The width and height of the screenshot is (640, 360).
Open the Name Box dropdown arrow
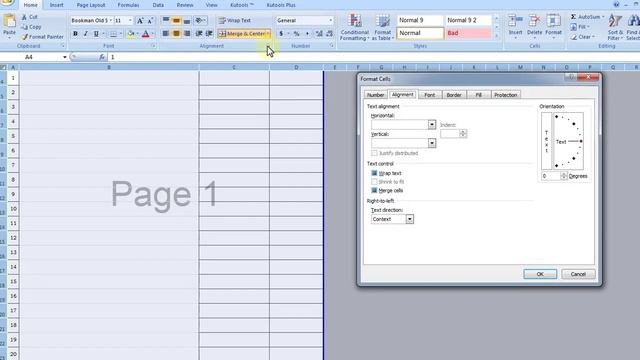(64, 57)
